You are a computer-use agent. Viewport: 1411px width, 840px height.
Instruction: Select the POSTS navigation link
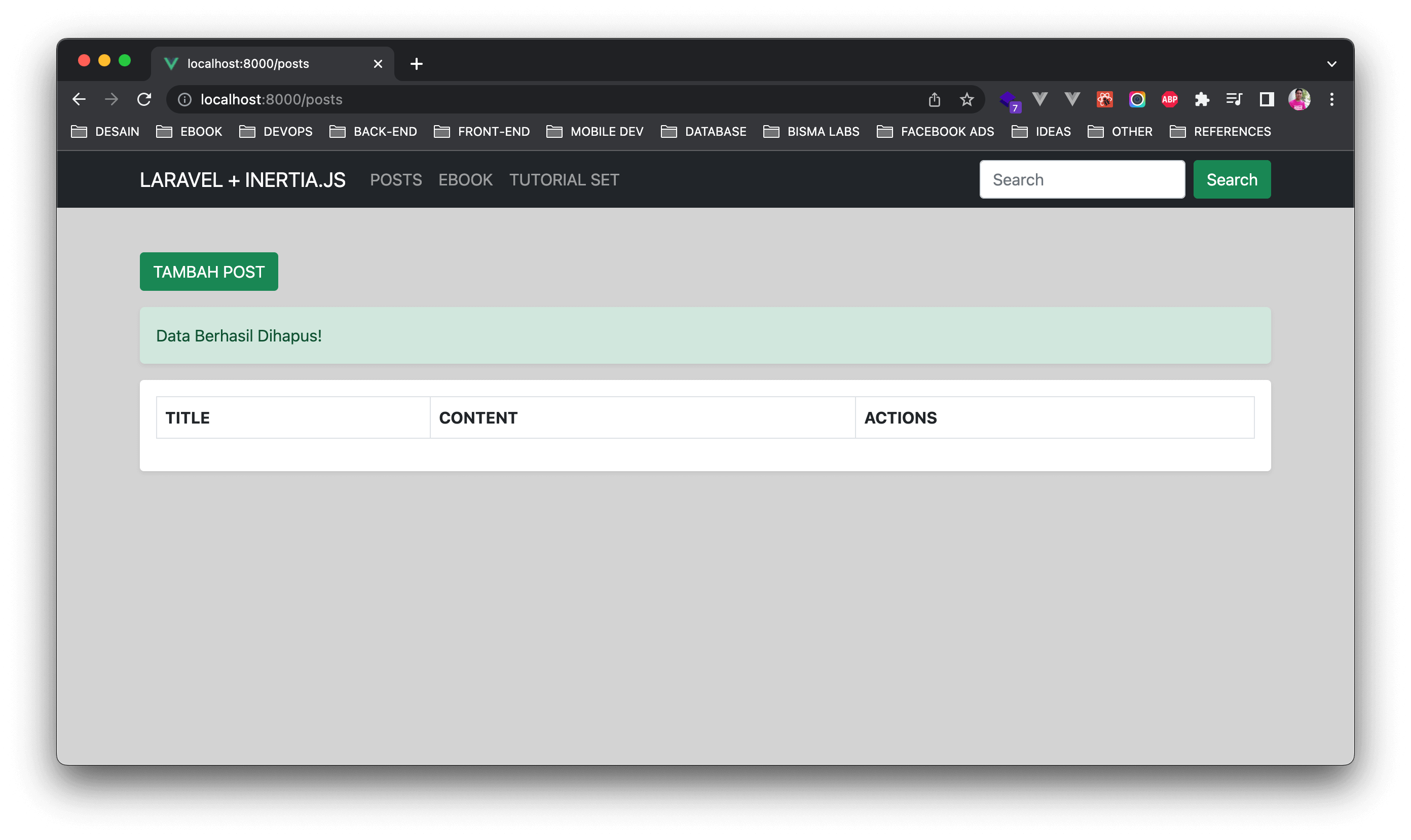(x=396, y=179)
